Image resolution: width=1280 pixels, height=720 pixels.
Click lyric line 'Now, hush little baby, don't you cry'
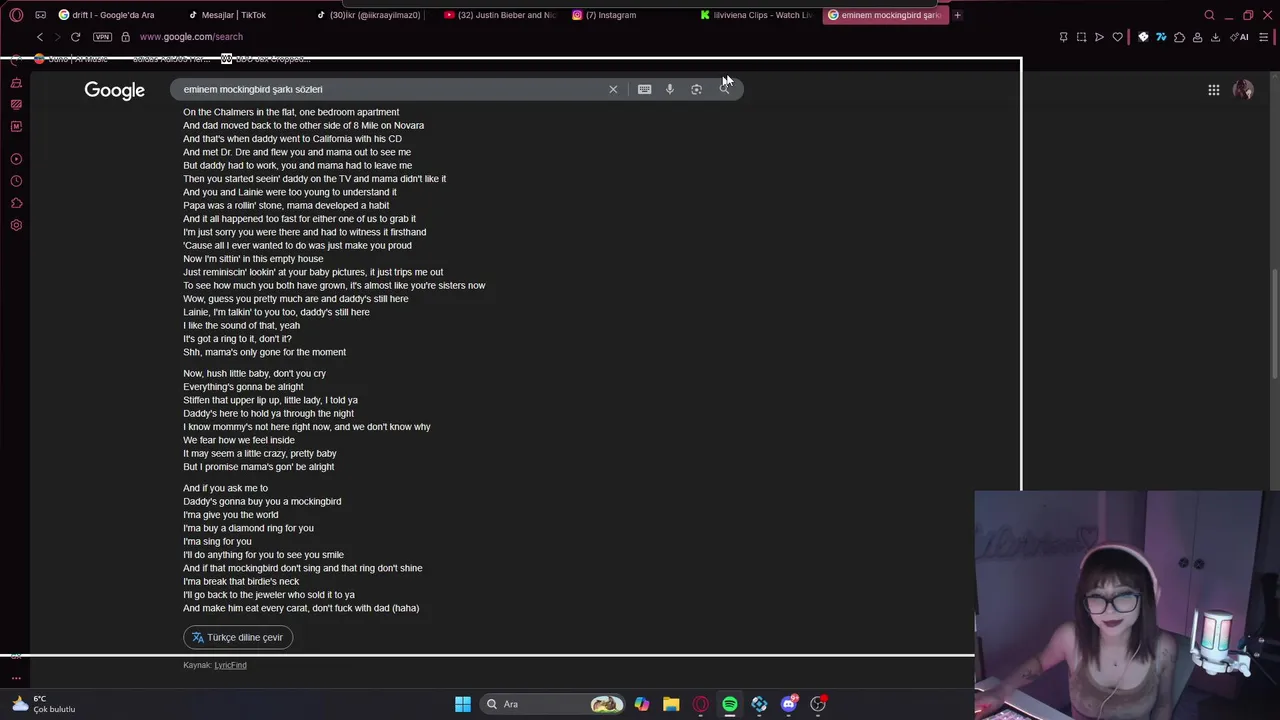pyautogui.click(x=254, y=373)
